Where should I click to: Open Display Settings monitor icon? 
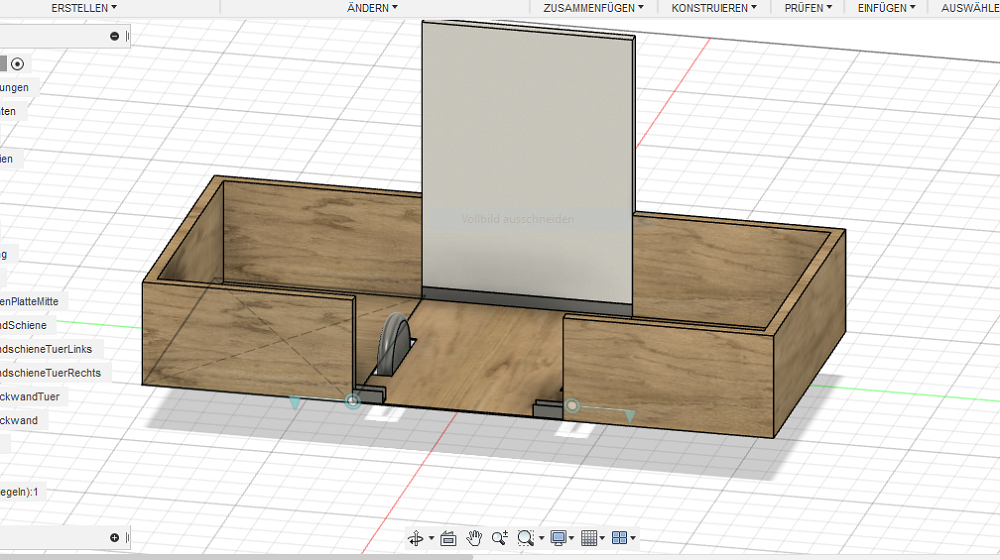click(x=558, y=538)
